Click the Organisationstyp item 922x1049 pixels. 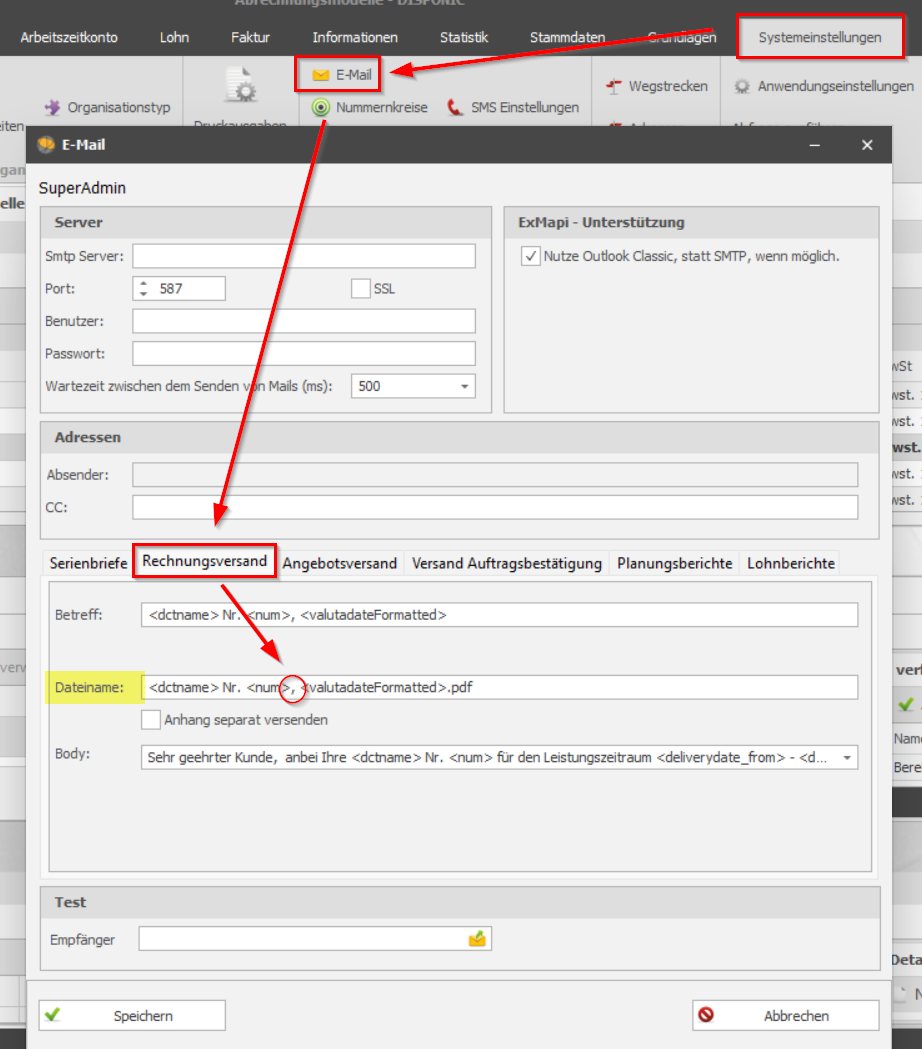(107, 107)
